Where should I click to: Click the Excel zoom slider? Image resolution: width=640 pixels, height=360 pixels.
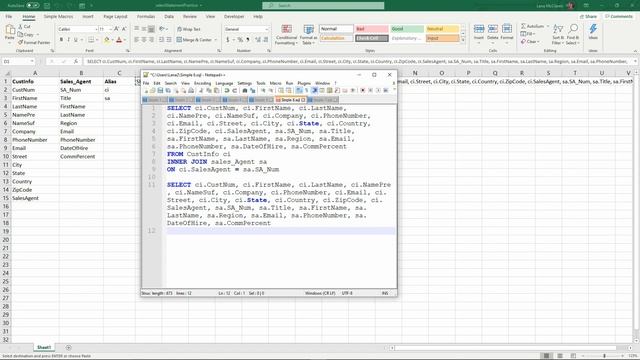point(604,356)
